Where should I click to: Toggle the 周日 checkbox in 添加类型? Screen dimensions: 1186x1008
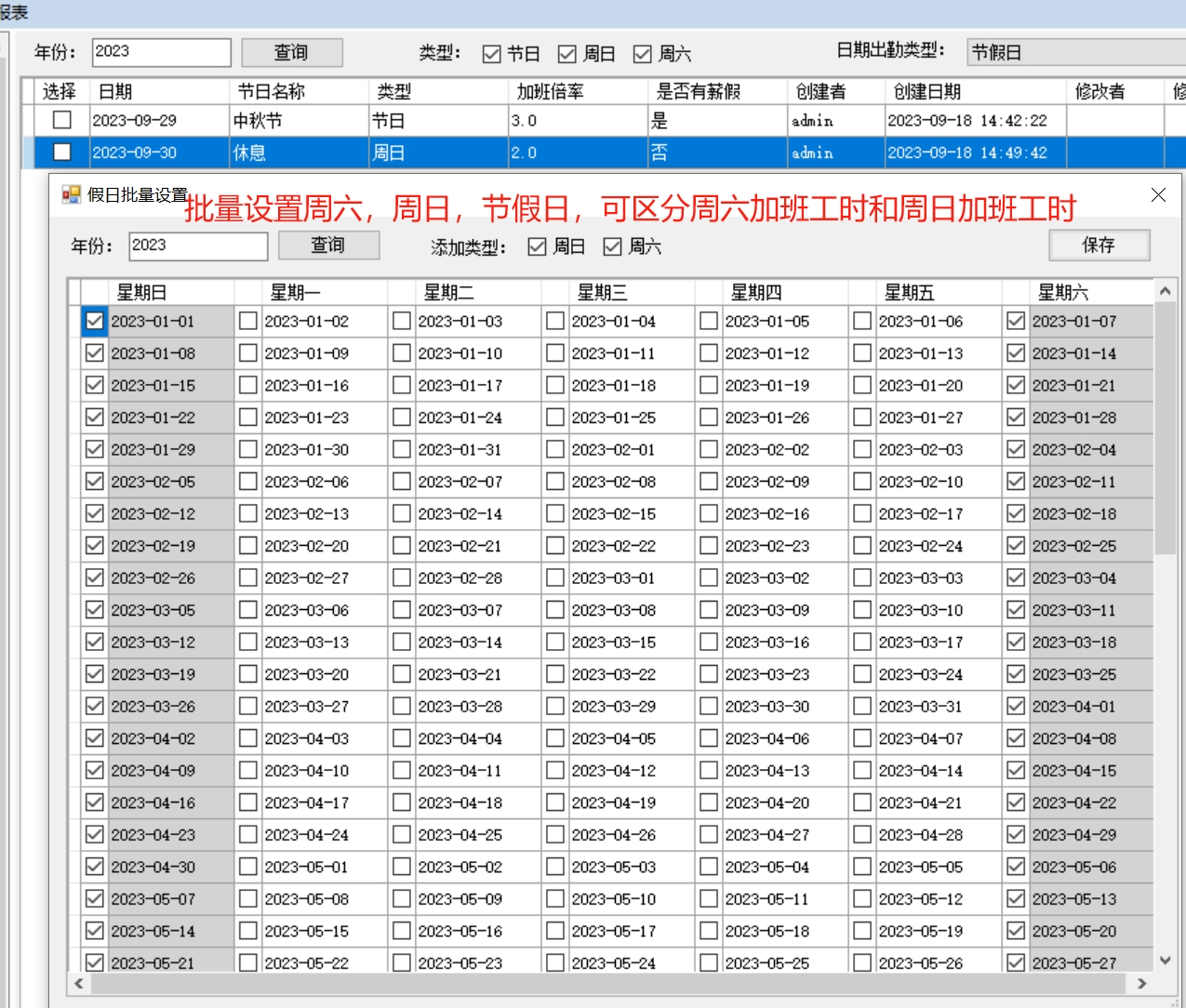537,246
